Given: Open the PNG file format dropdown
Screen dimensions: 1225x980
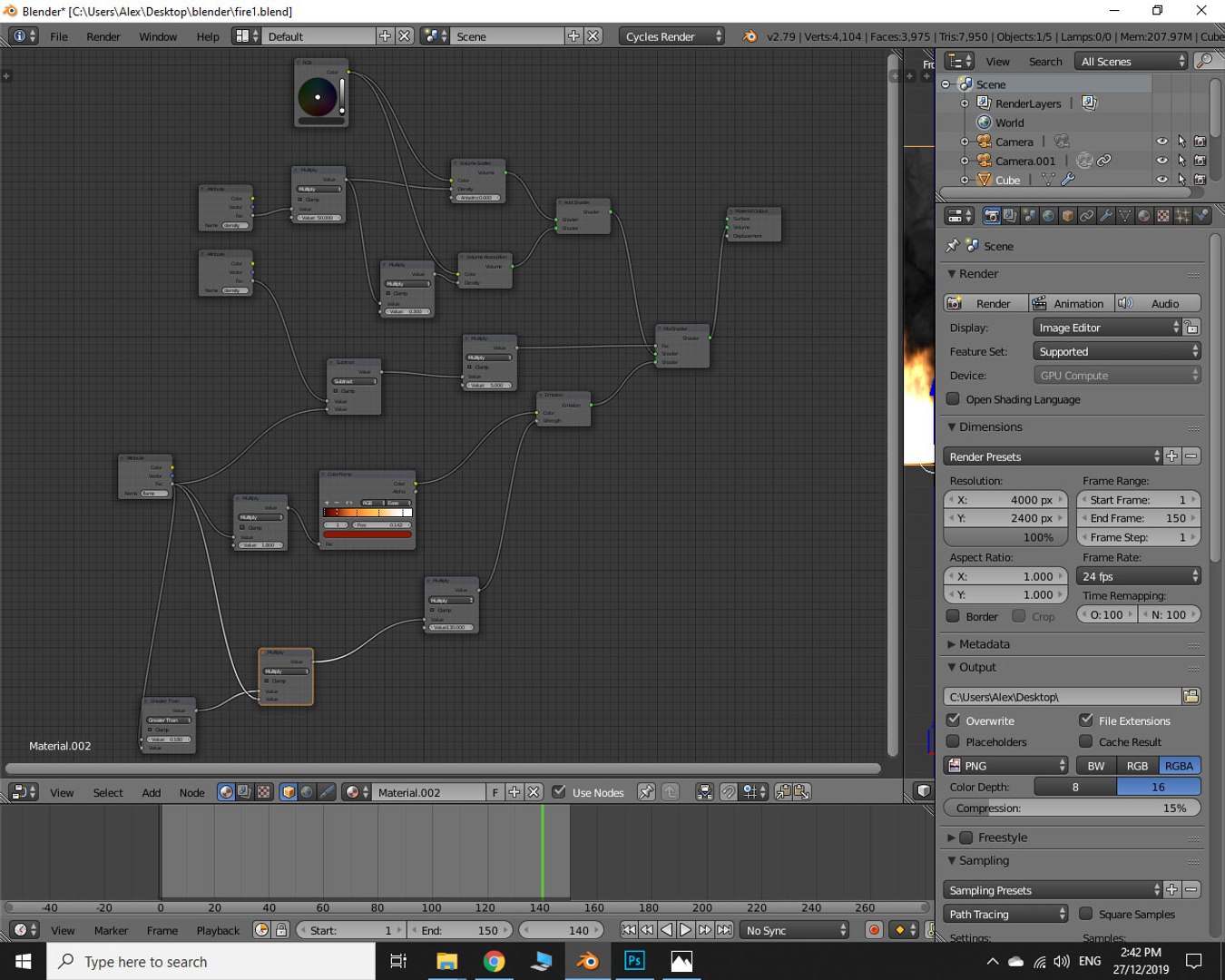Looking at the screenshot, I should pyautogui.click(x=1006, y=766).
